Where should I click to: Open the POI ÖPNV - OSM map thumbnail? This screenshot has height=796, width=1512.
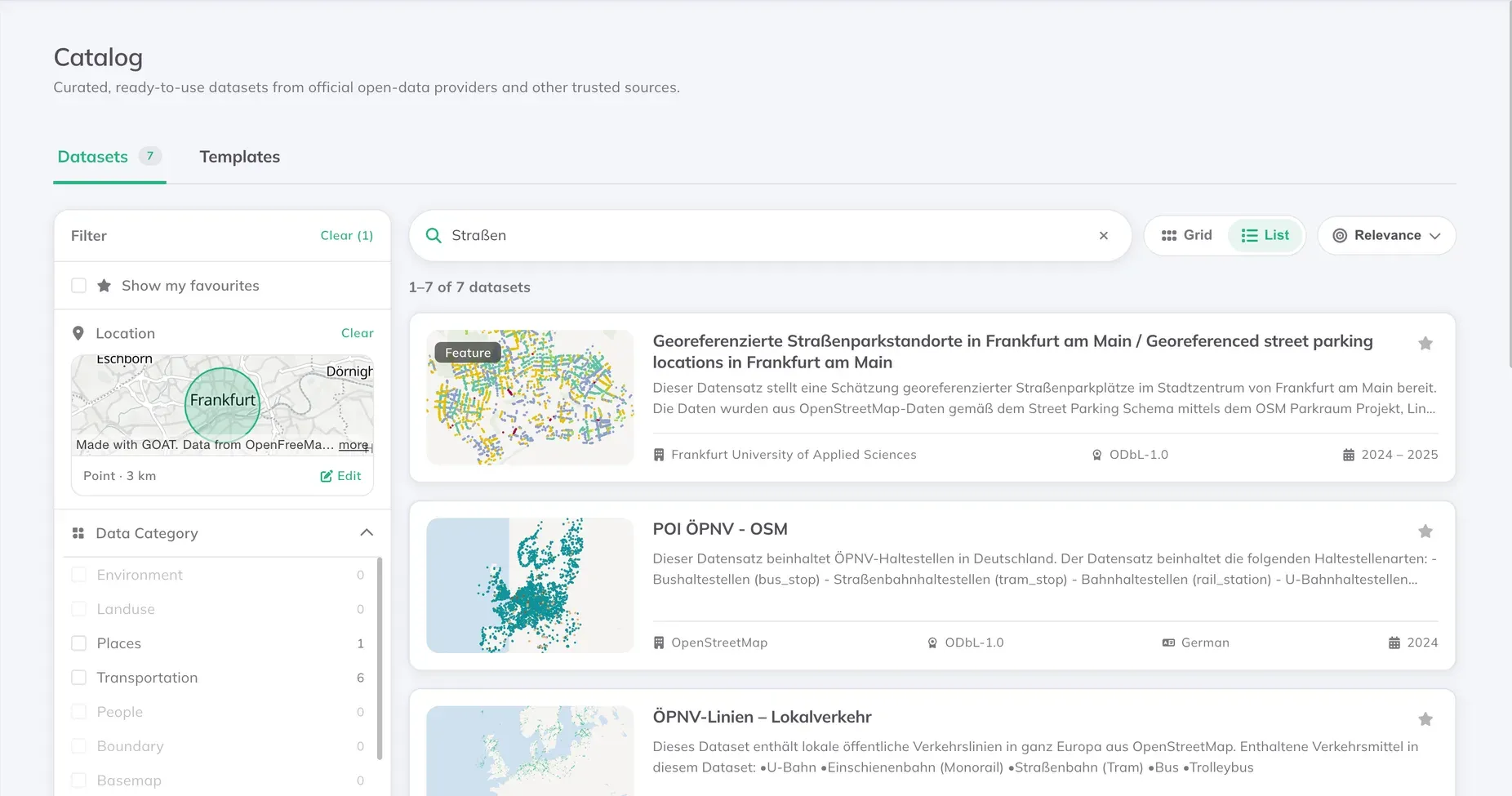pos(530,585)
